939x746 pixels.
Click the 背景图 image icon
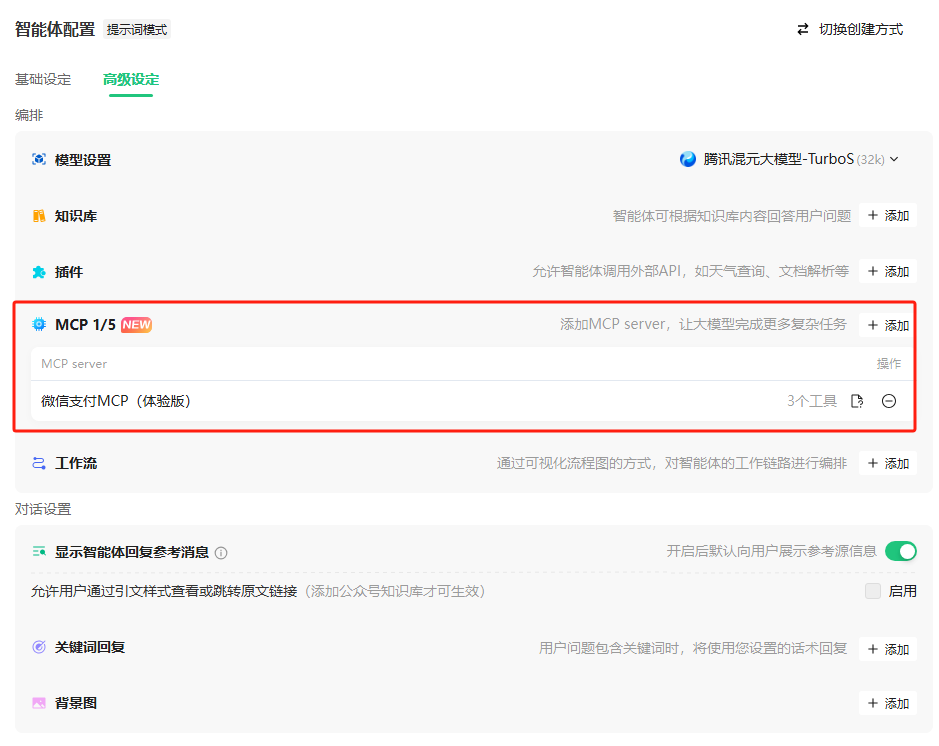tap(38, 703)
